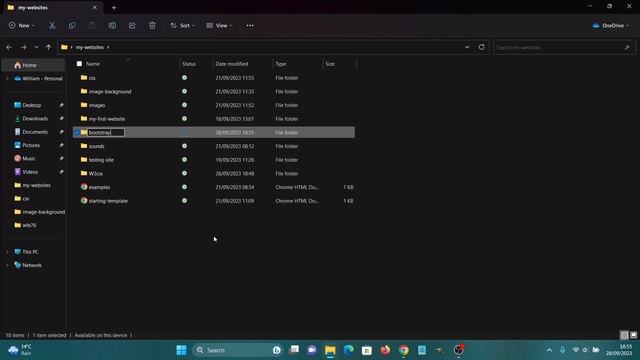Screen dimensions: 640x360
Task: Click the search magnifier icon
Action: coord(627,47)
